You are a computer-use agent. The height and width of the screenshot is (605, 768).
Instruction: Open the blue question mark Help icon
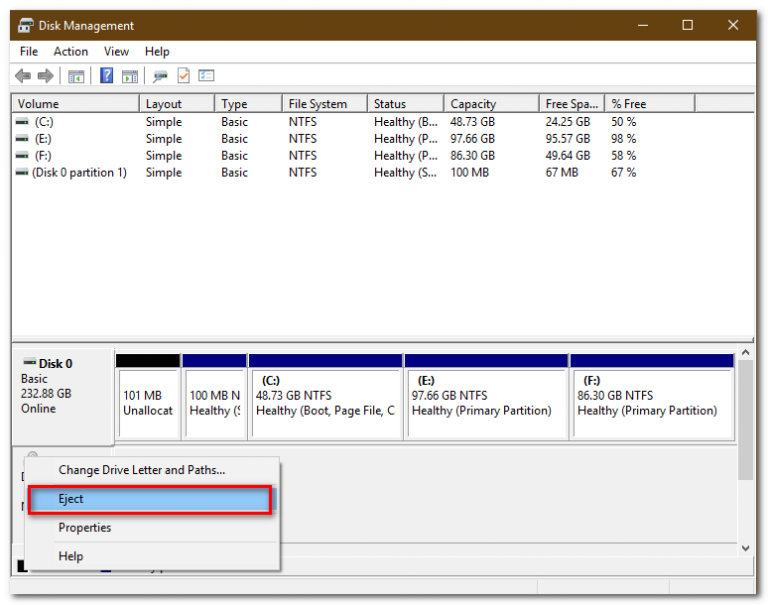pyautogui.click(x=106, y=75)
